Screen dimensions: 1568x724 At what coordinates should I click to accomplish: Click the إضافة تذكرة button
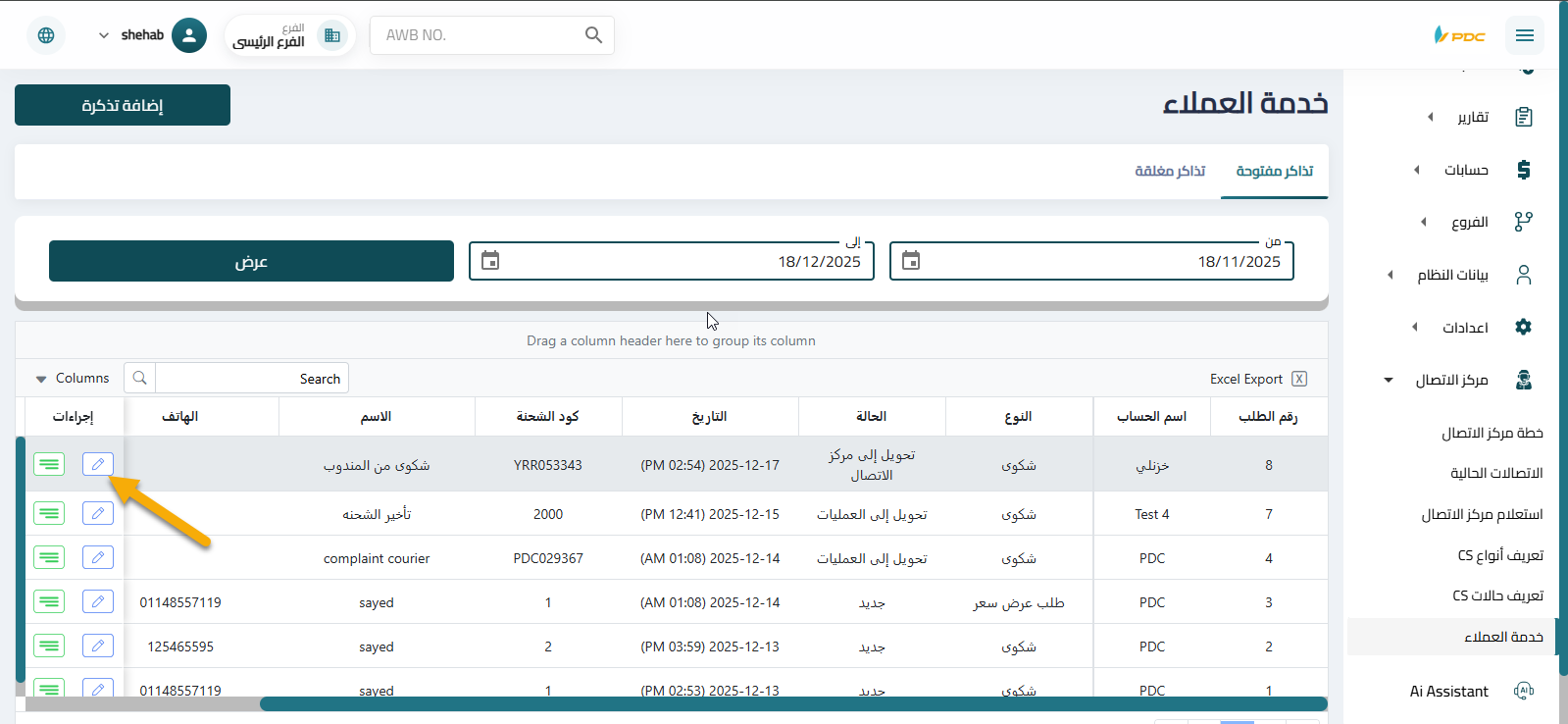(123, 105)
